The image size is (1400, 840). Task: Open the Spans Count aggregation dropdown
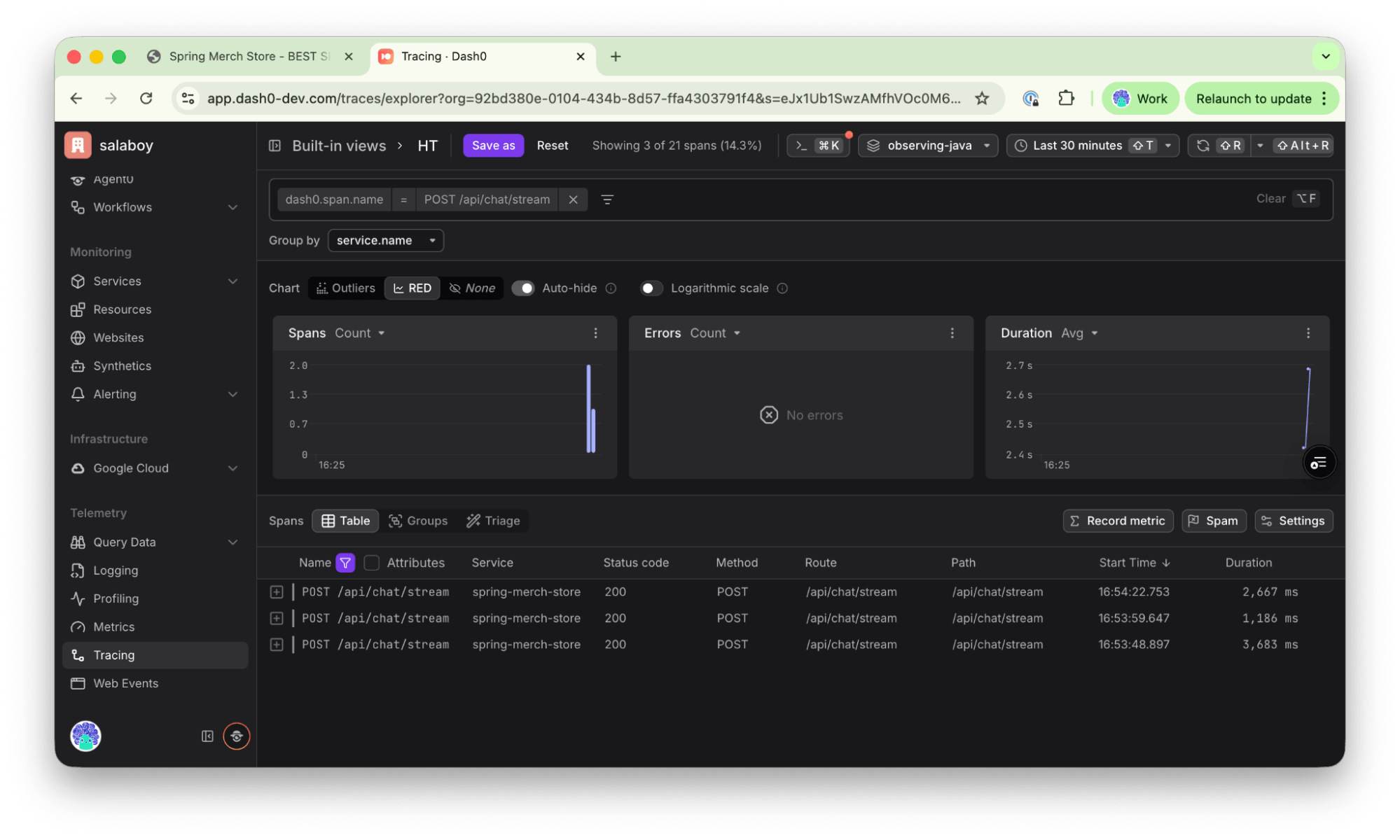[360, 333]
